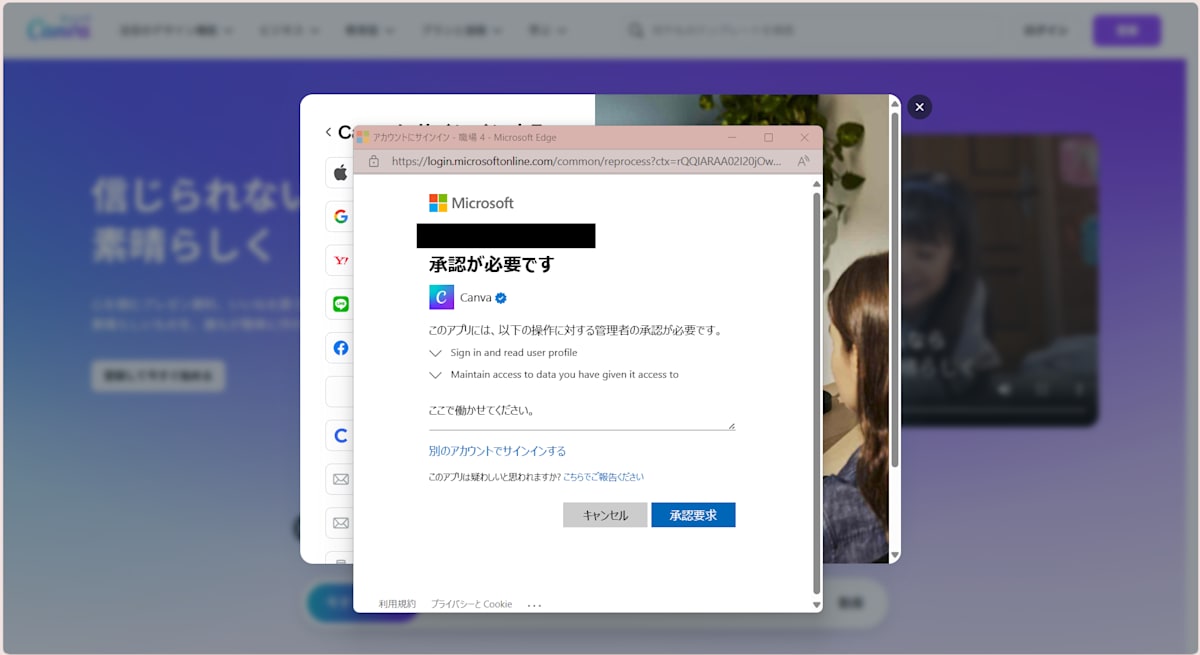The width and height of the screenshot is (1200, 655).
Task: Choose the Apple sign-in icon
Action: click(x=340, y=173)
